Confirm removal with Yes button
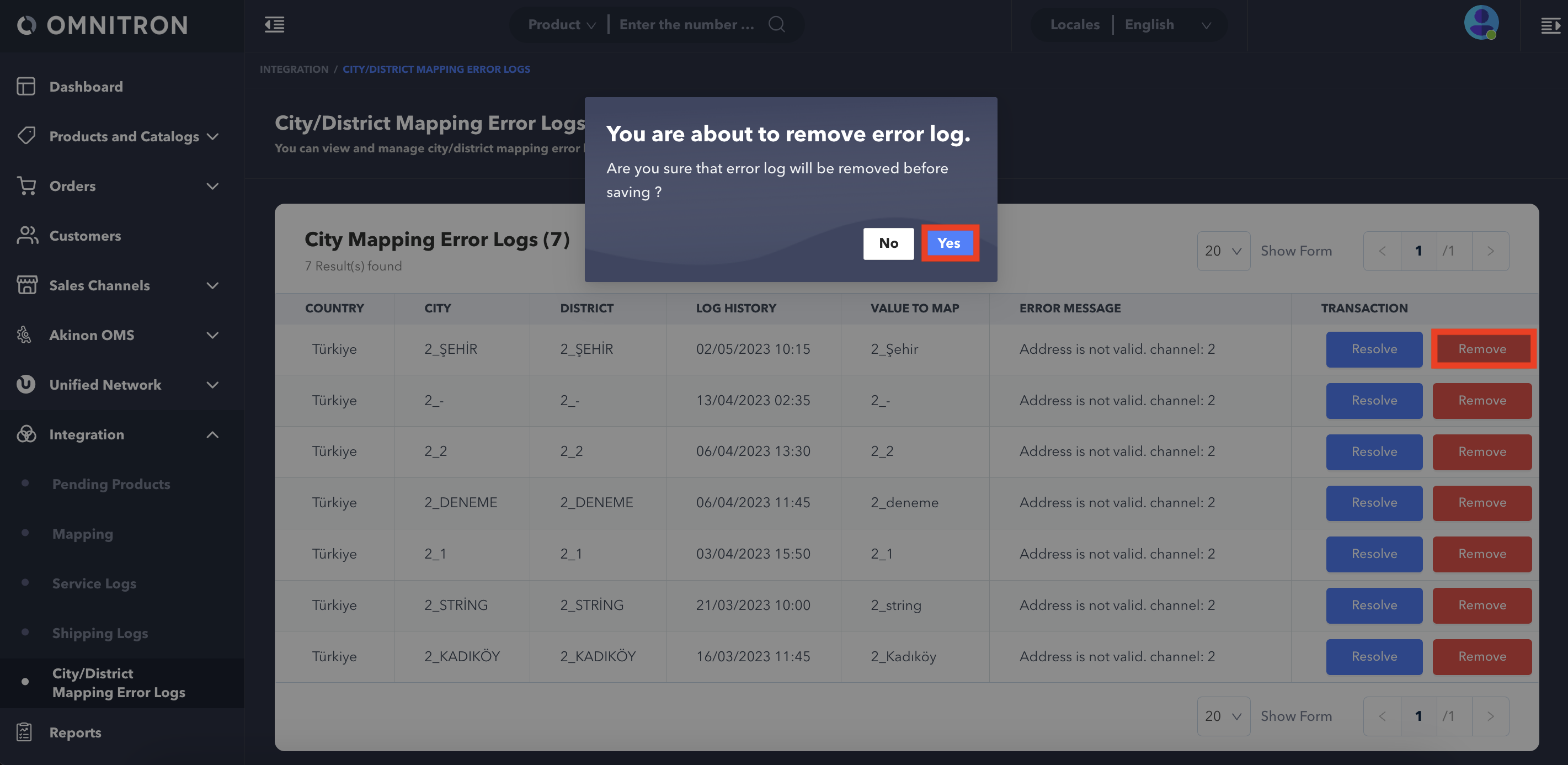Screen dimensions: 1568x765 pos(948,243)
